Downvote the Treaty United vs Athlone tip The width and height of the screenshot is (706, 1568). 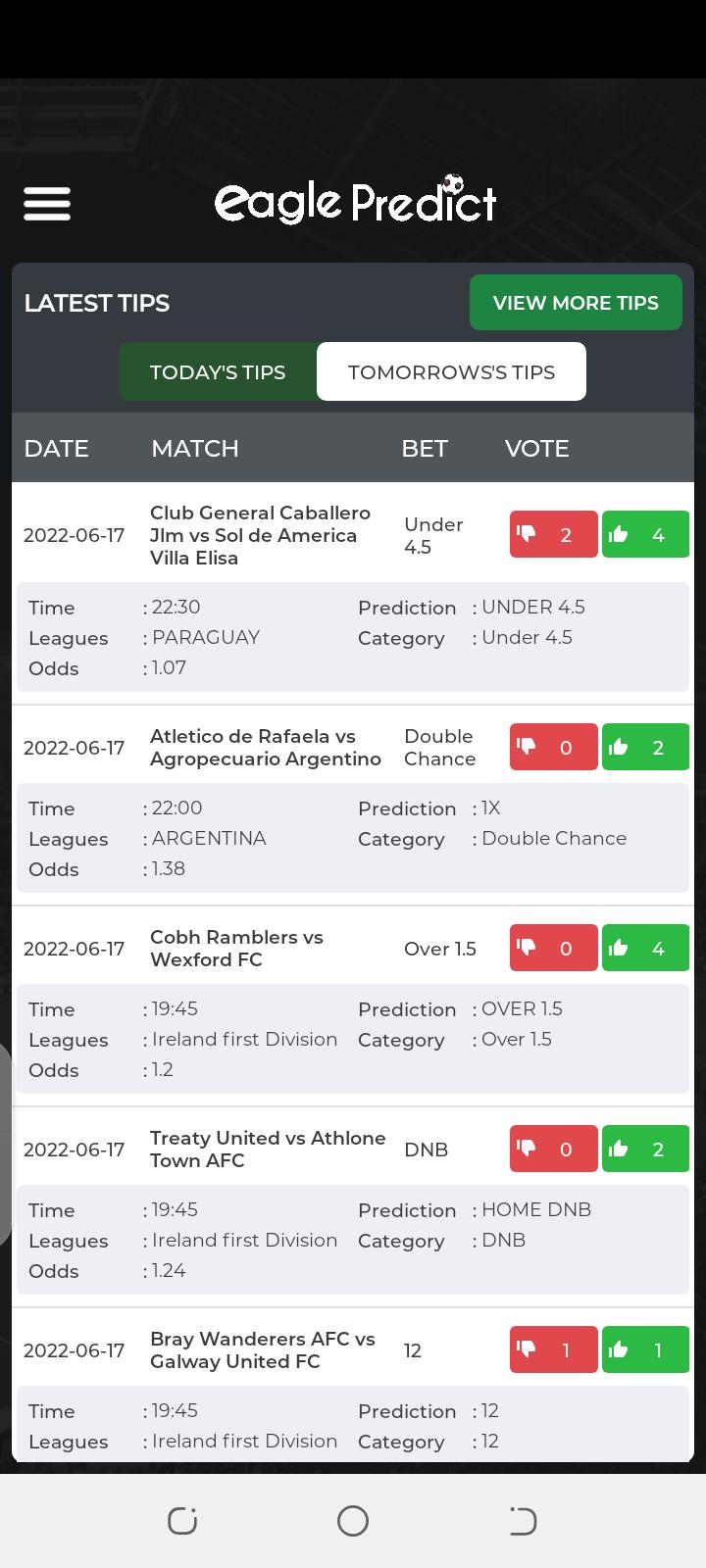pos(553,1149)
